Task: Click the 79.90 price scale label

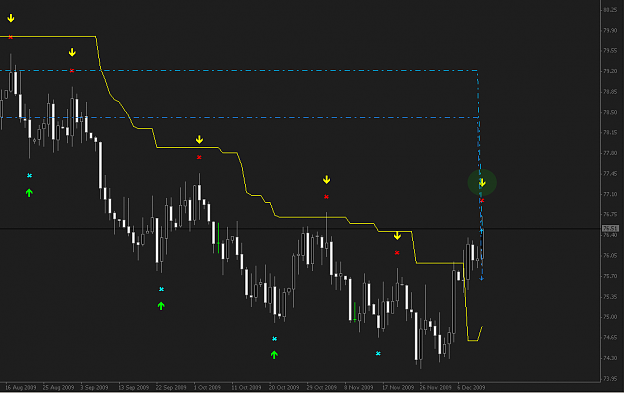Action: point(610,30)
